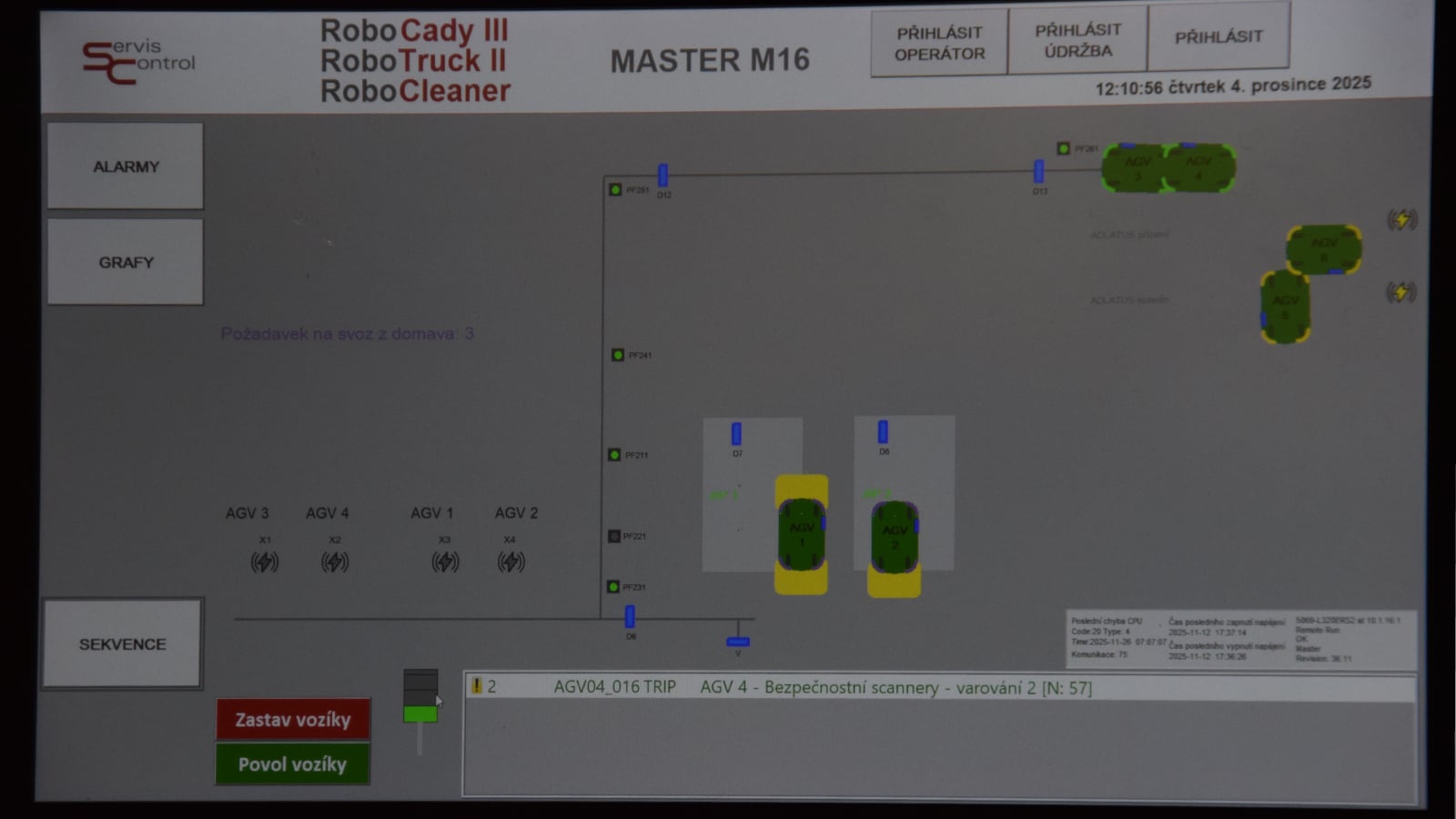This screenshot has width=1456, height=819.
Task: Click the plain PŘIHLÁSIT button
Action: tap(1218, 37)
